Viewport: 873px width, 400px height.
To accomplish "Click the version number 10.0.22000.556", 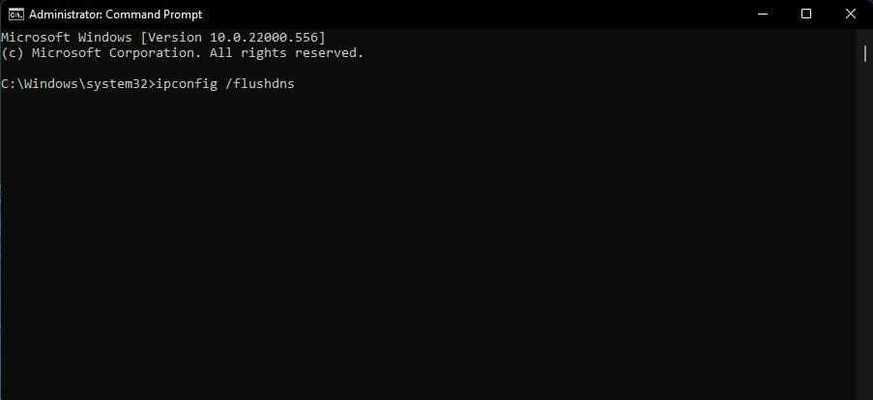I will click(x=264, y=38).
